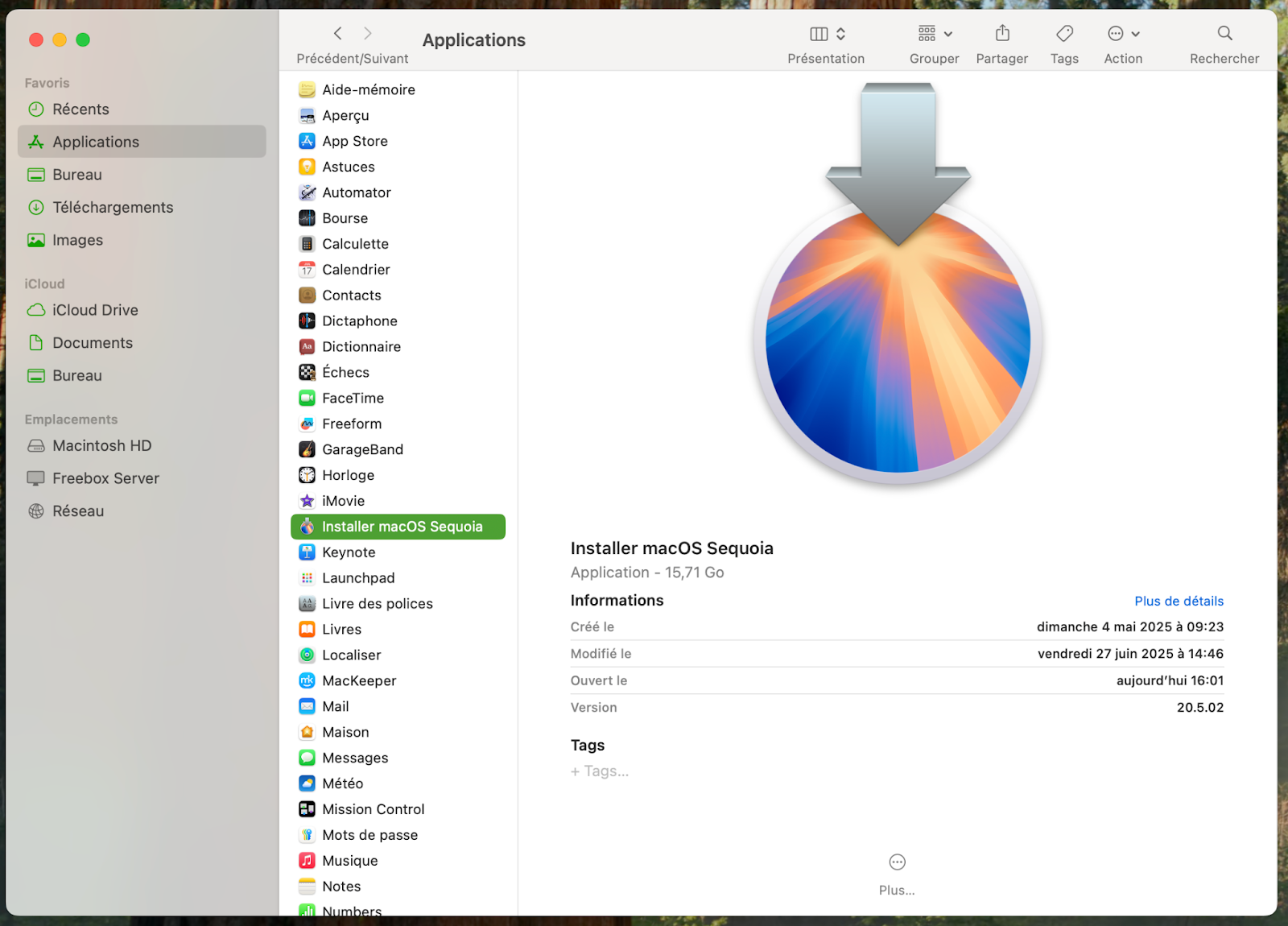
Task: Click the Partager (share) icon in the toolbar
Action: [x=1001, y=34]
